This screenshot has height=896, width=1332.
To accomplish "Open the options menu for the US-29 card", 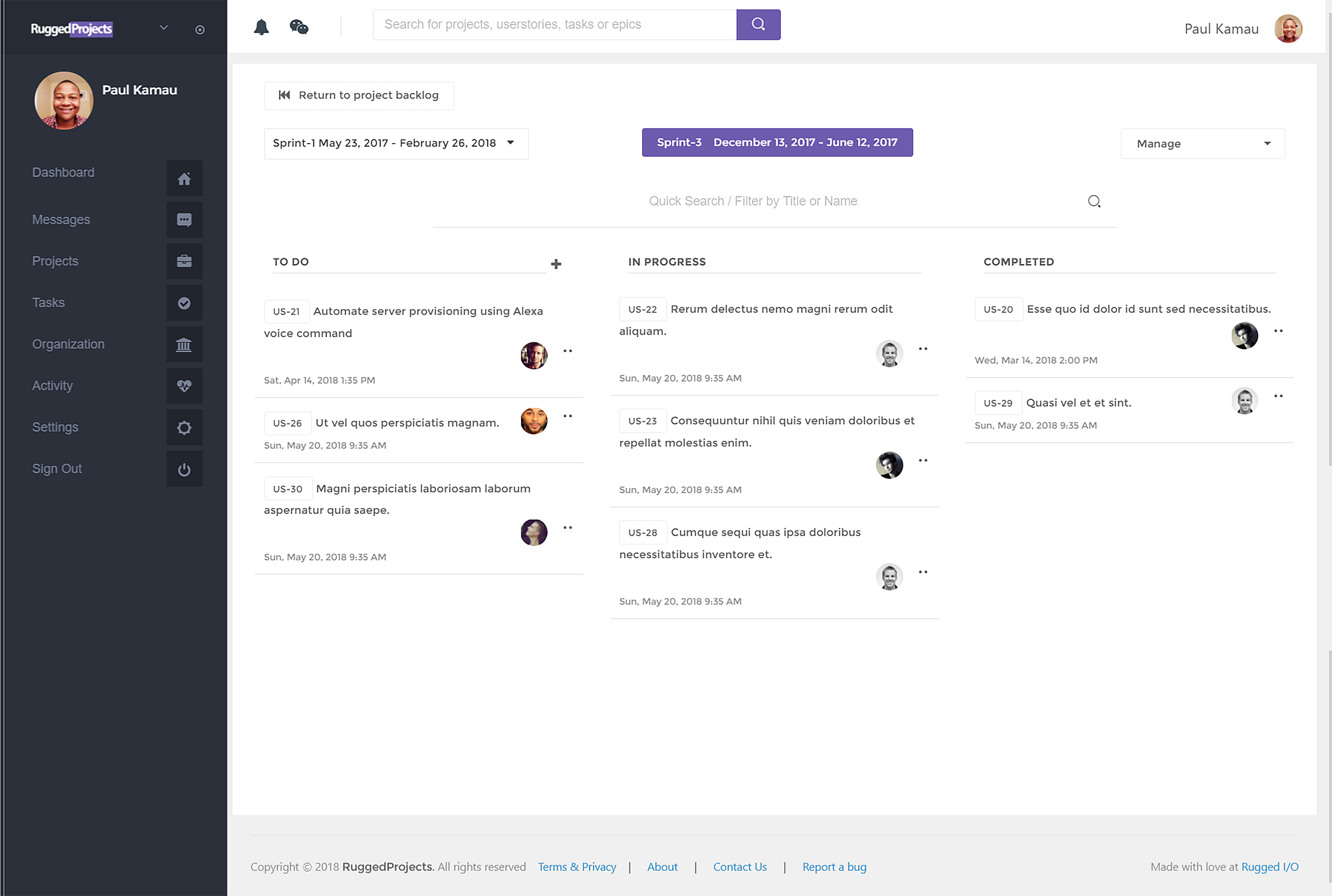I will [x=1278, y=396].
